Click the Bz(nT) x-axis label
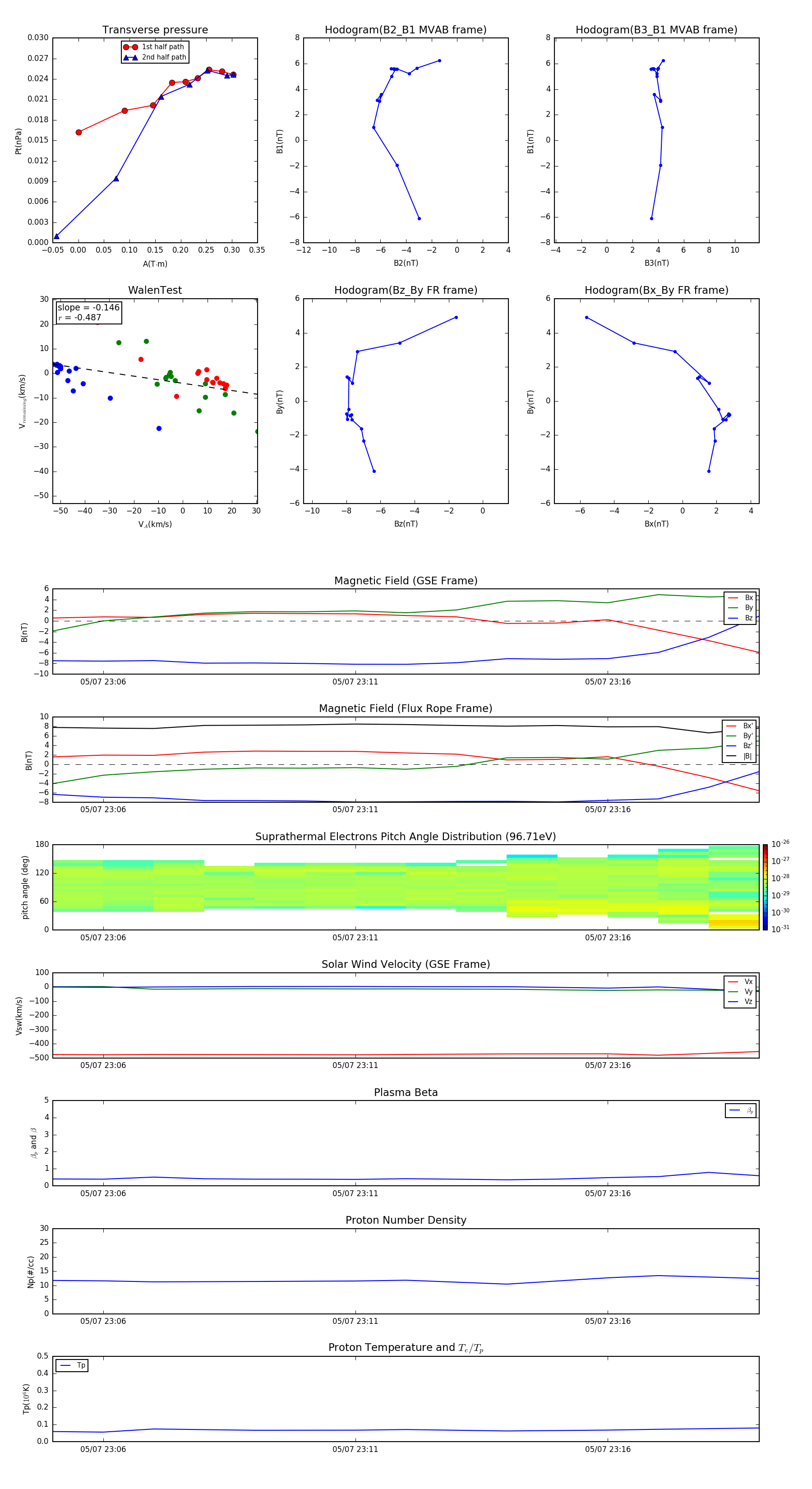This screenshot has height=1489, width=812. [x=406, y=524]
